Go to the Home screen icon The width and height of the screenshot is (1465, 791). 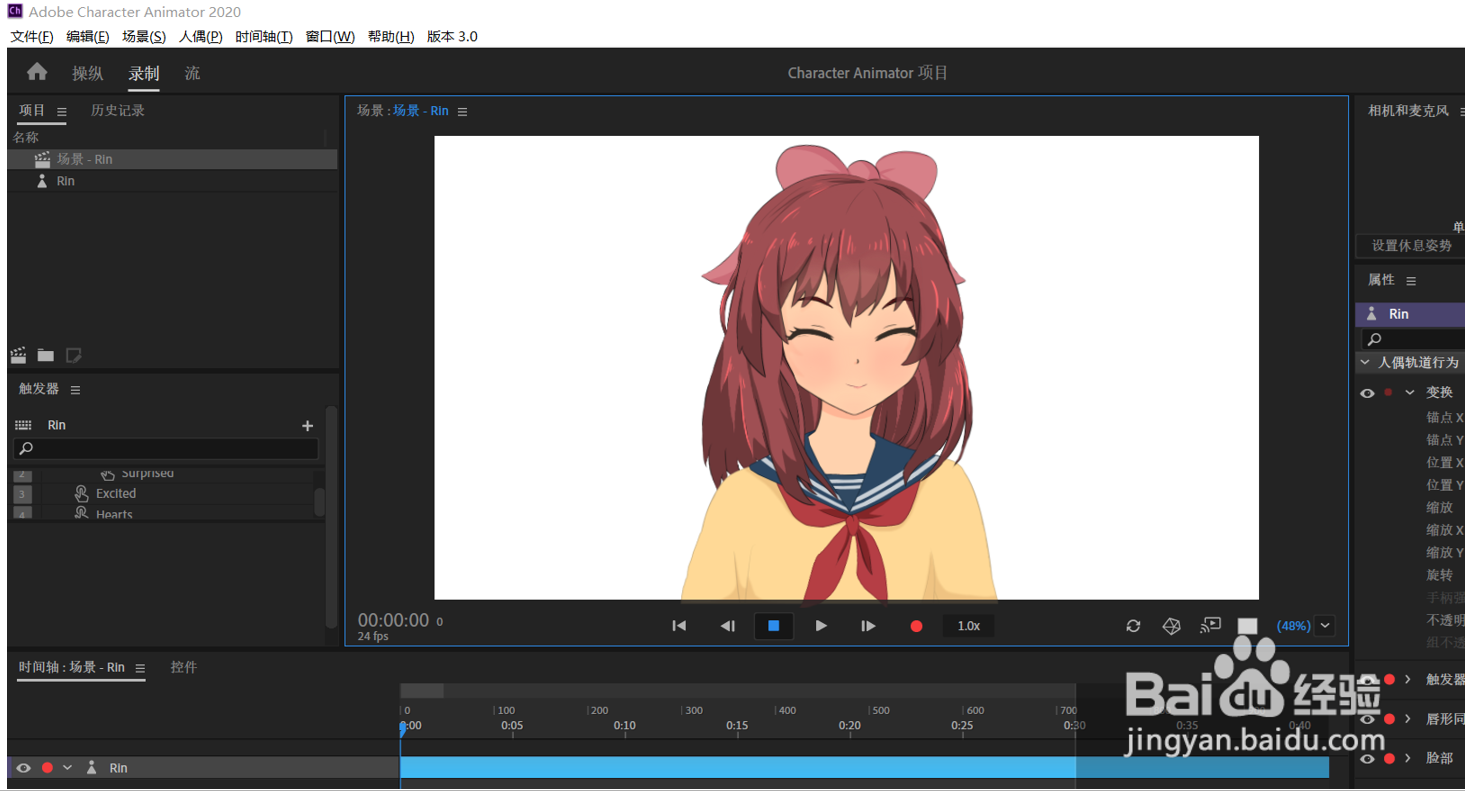click(x=37, y=72)
